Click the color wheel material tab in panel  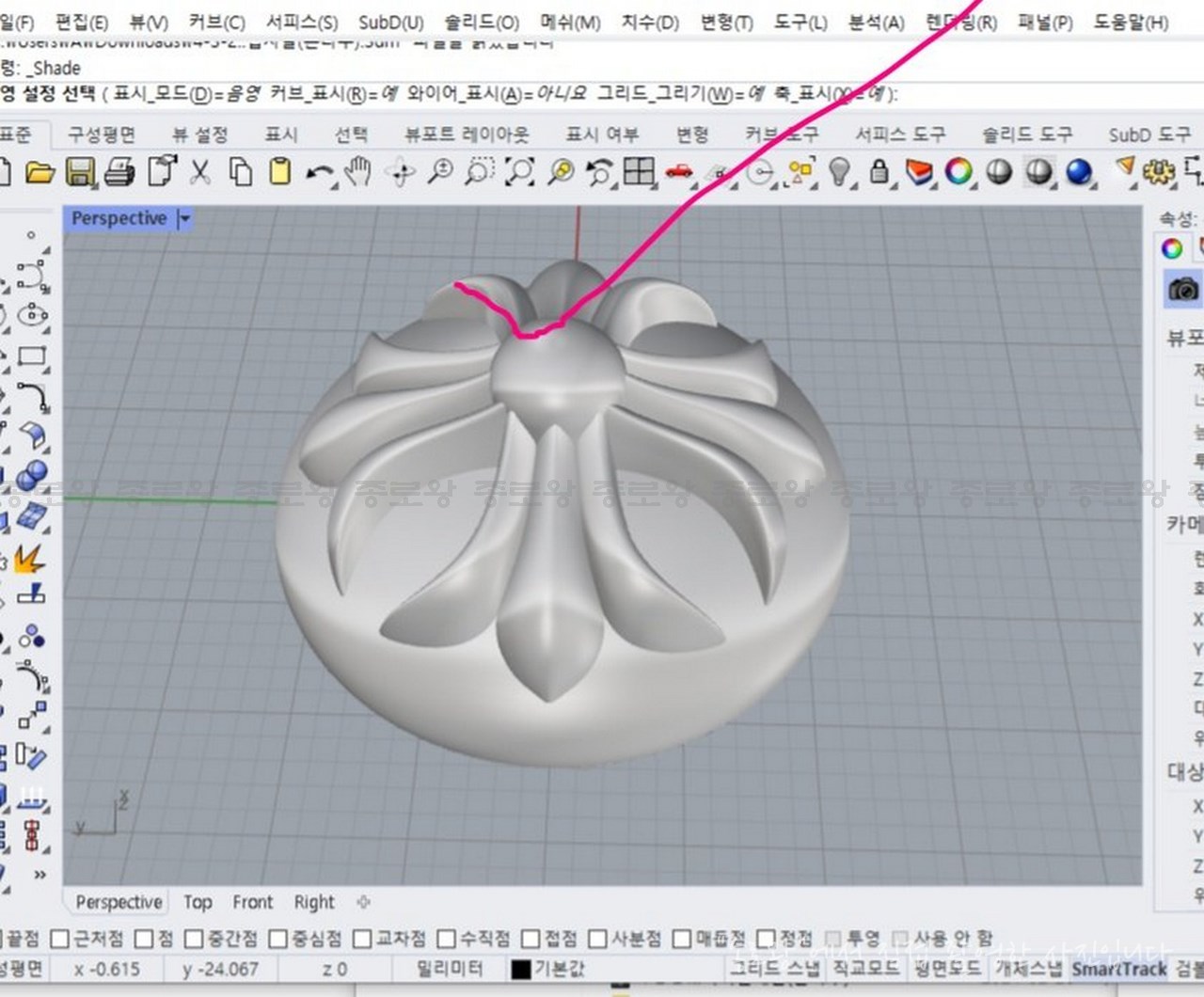coord(1172,248)
